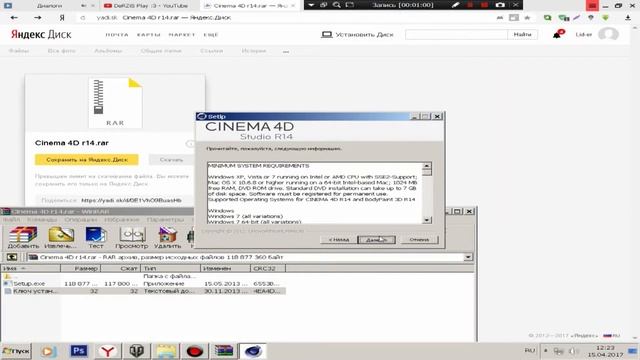640x360 pixels.
Task: Click the yellow Сохранить на Яндекс.Диск button
Action: 87,160
